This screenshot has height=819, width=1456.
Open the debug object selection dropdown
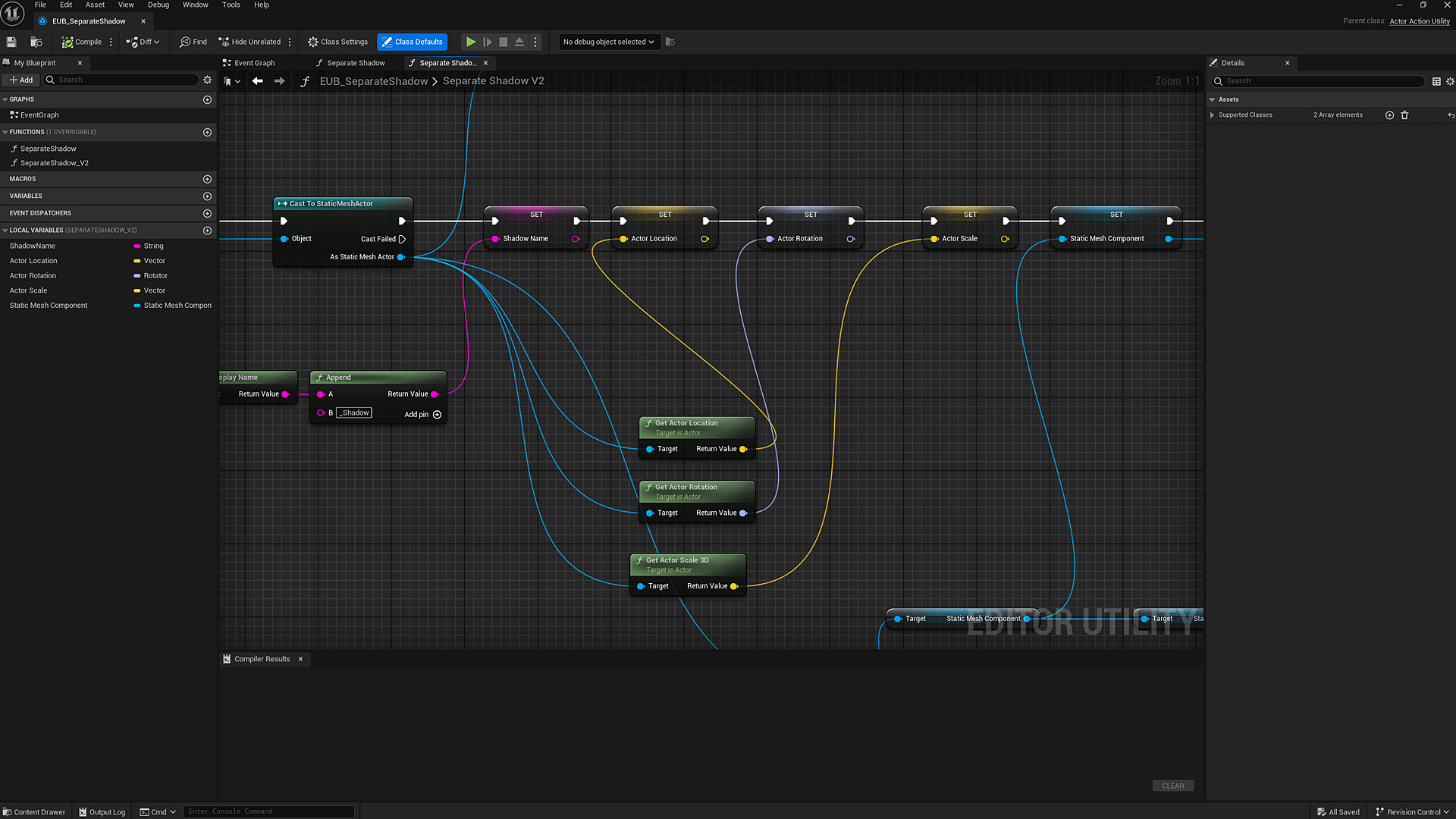coord(608,42)
